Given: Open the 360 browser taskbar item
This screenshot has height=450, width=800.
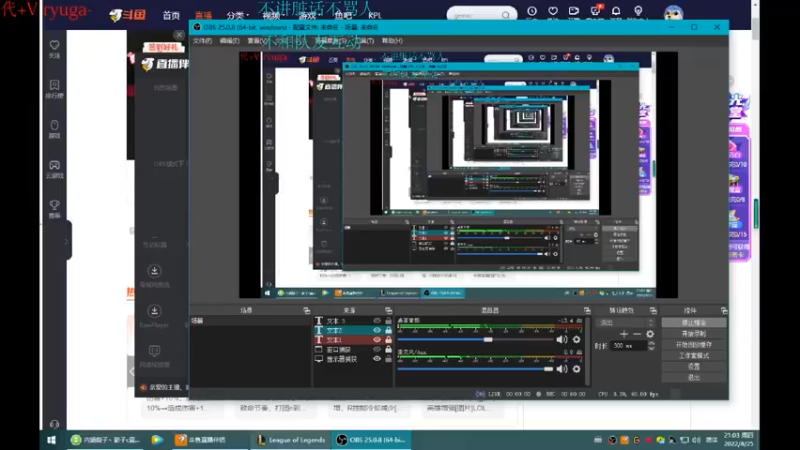Looking at the screenshot, I should point(106,440).
